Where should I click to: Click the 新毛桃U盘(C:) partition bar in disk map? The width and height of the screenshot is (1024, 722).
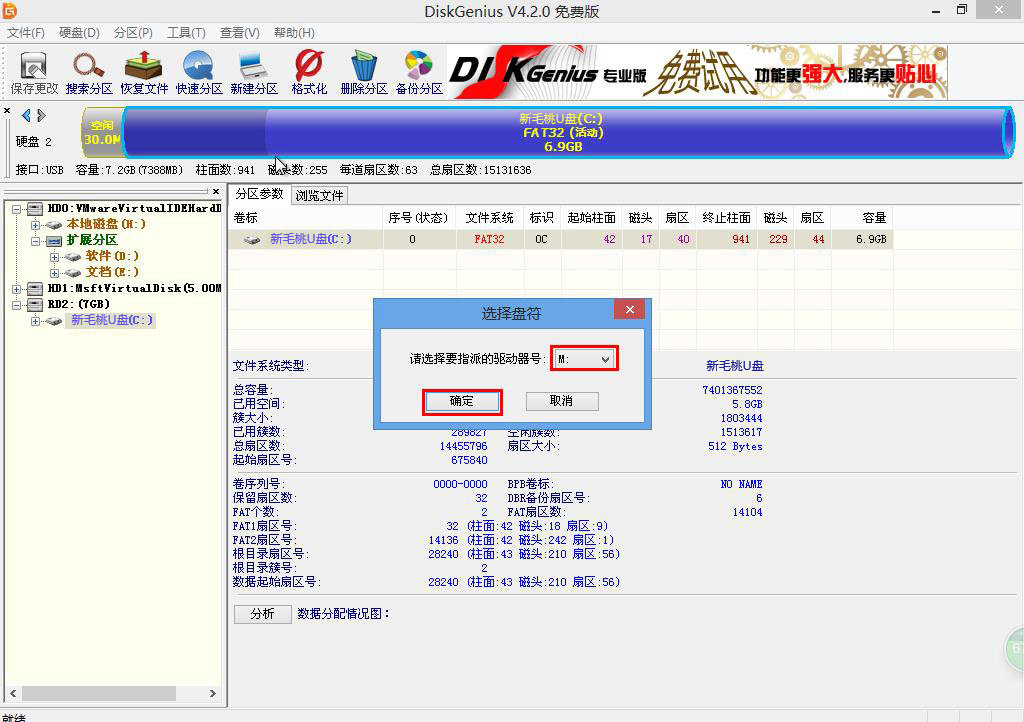click(x=567, y=133)
